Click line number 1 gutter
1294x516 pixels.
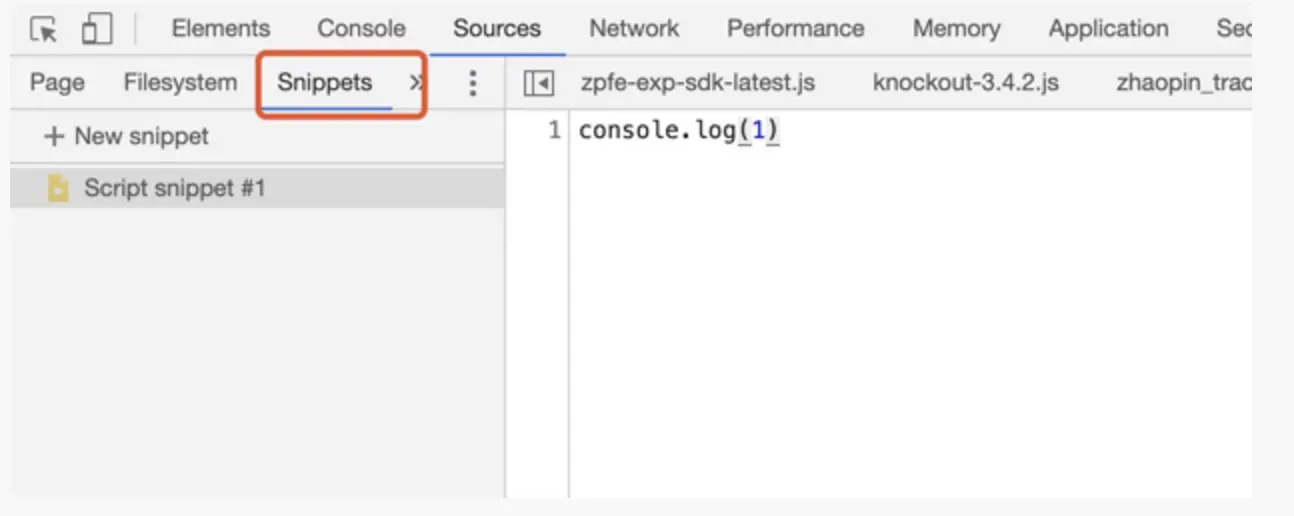click(x=555, y=131)
